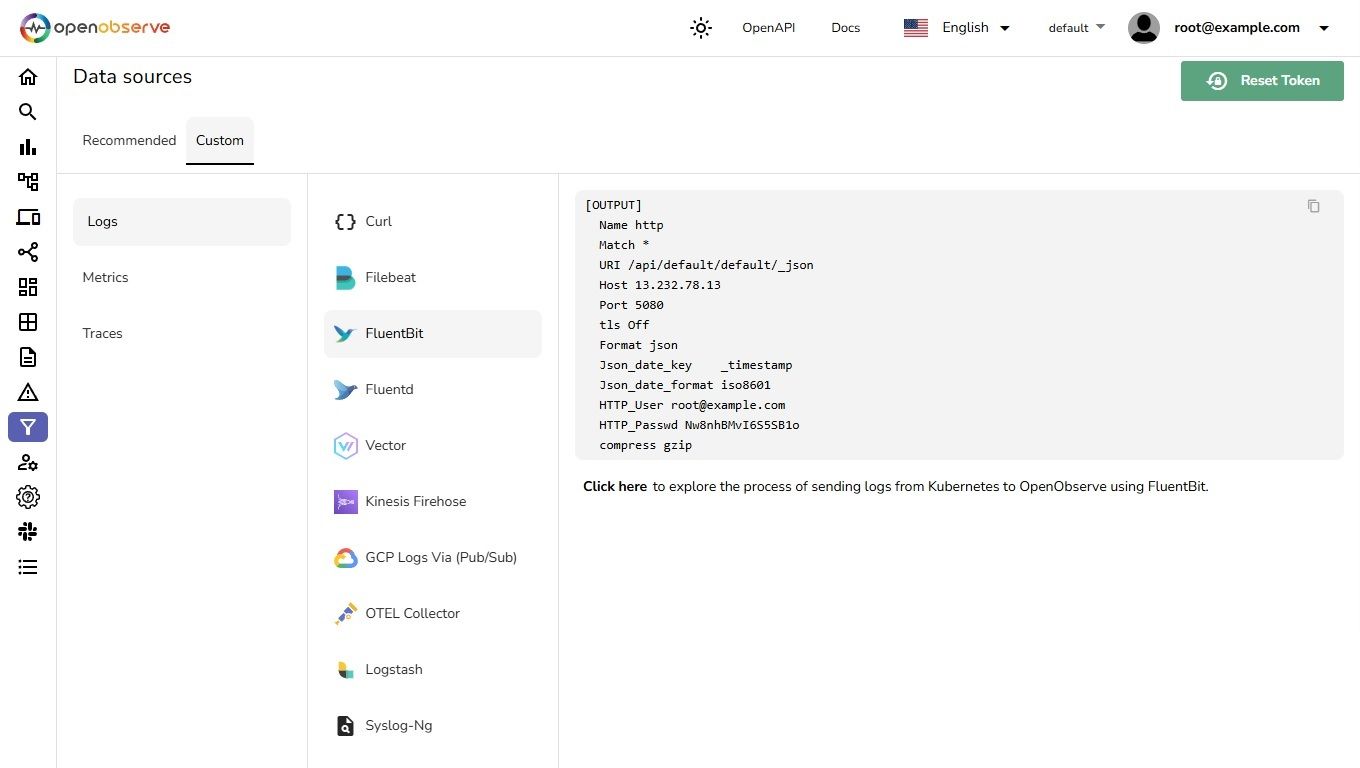This screenshot has height=768, width=1360.
Task: Toggle the light/dark theme sun icon
Action: point(701,28)
